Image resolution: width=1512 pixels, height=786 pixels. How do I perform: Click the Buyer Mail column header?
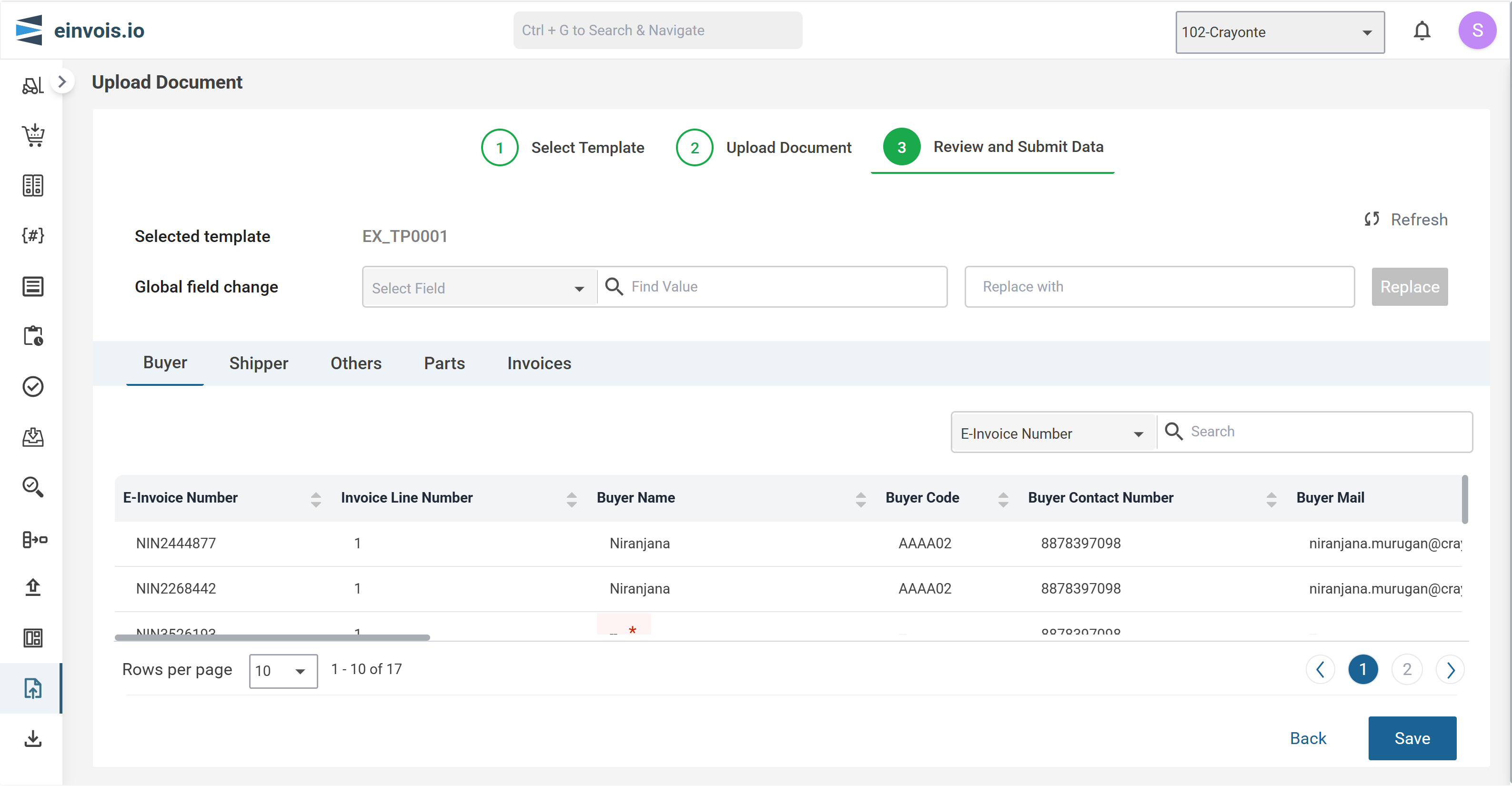click(1330, 497)
